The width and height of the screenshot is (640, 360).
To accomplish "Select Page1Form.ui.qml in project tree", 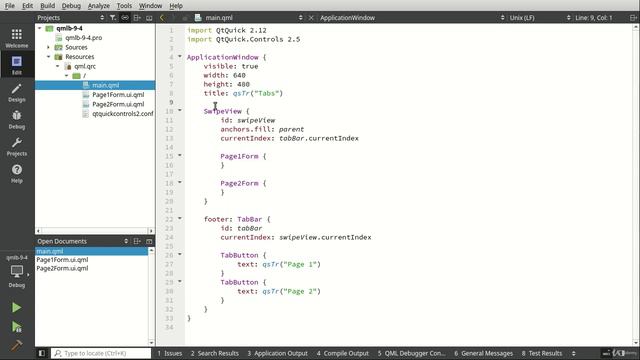I will [118, 95].
